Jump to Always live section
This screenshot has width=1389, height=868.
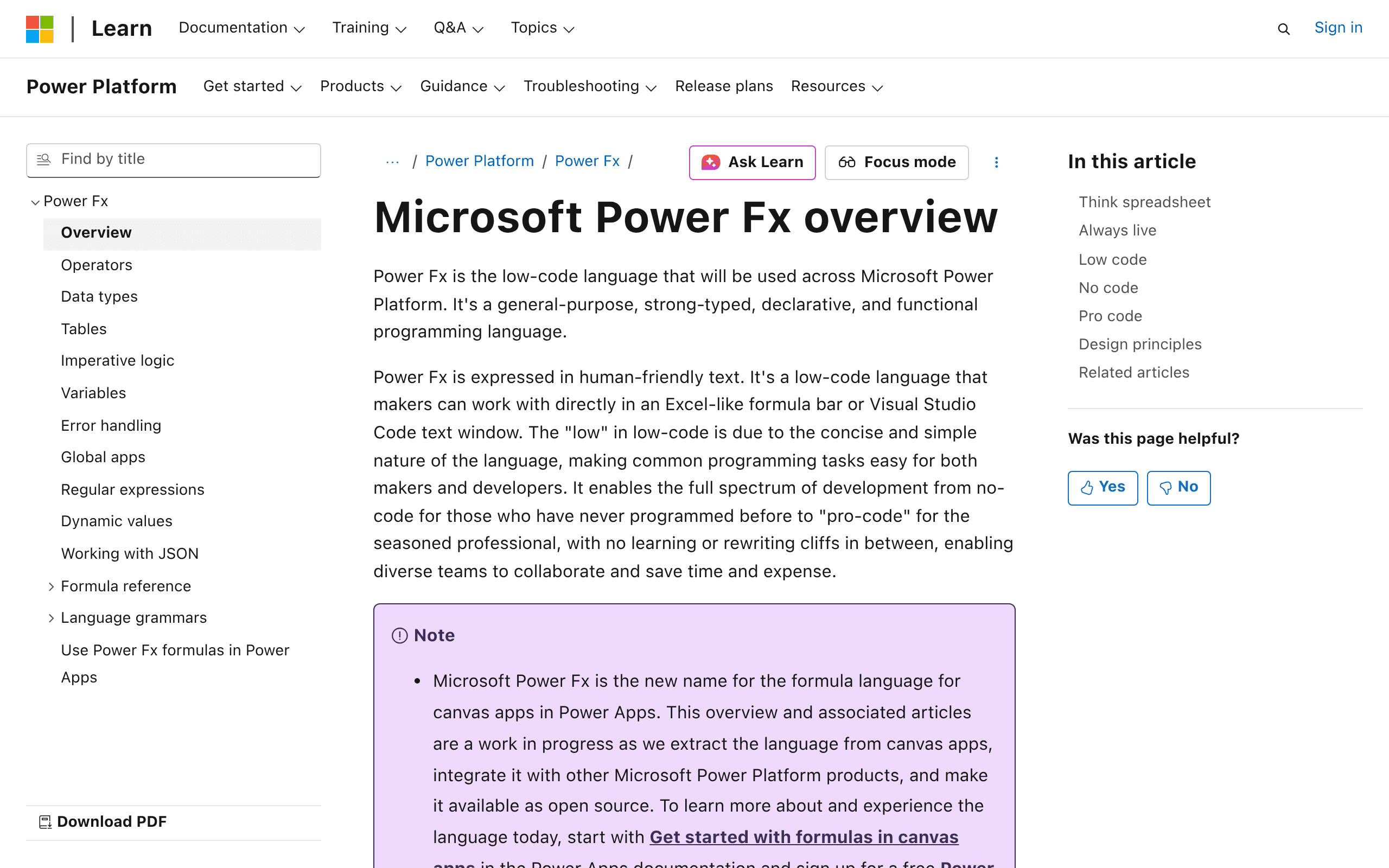click(x=1117, y=231)
